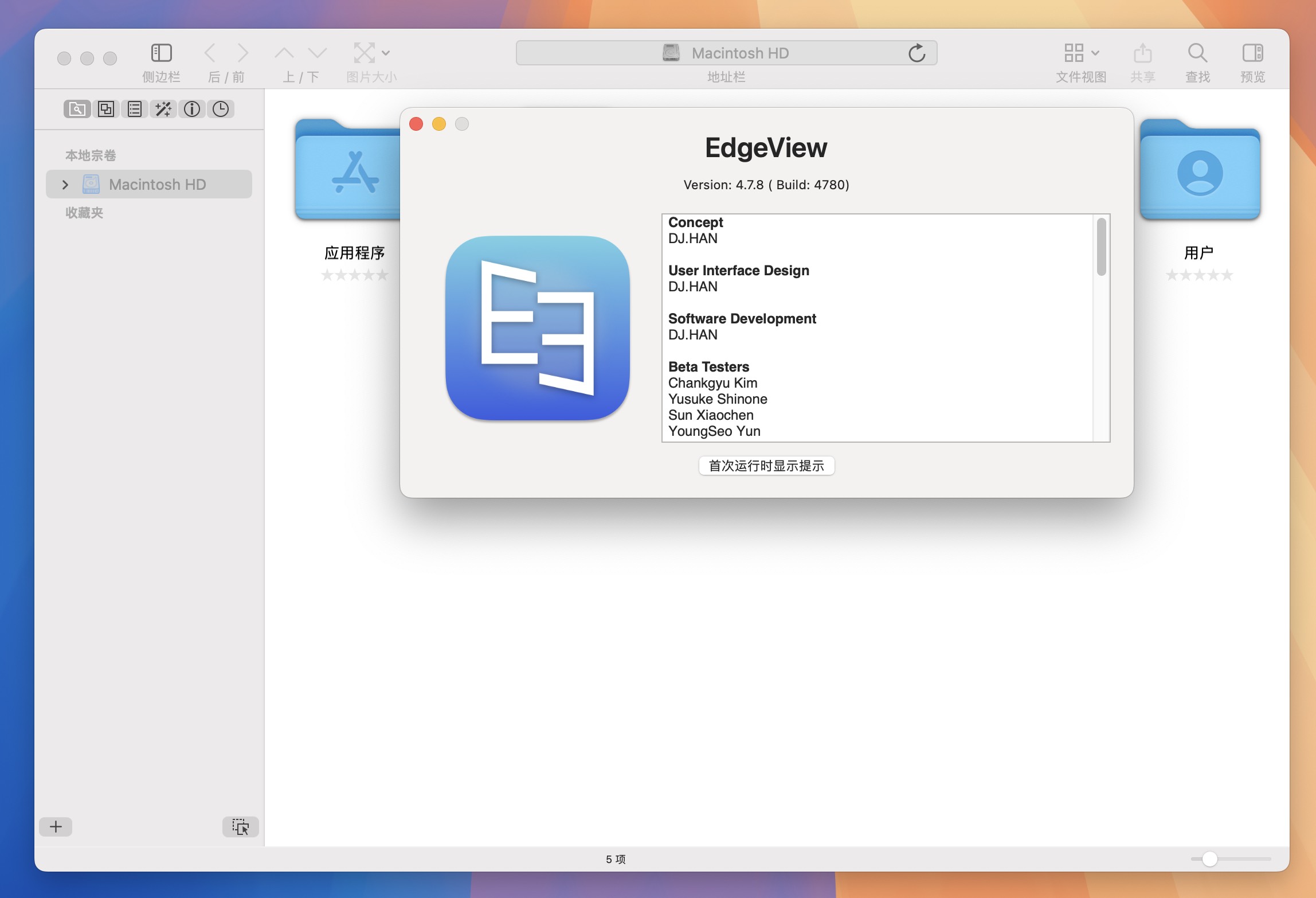Click the EdgeView app icon in About
This screenshot has width=1316, height=898.
click(x=538, y=328)
